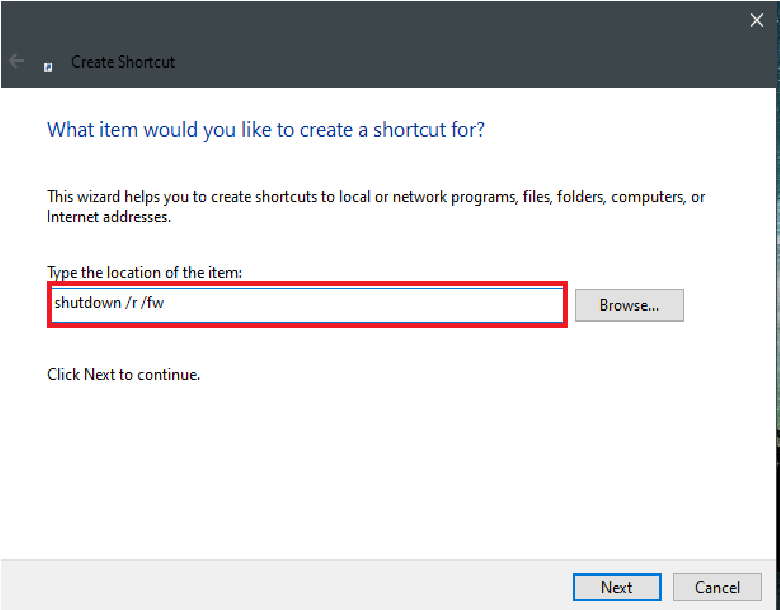Click the small shortcut icon beside Create Shortcut
780x610 pixels.
point(48,67)
